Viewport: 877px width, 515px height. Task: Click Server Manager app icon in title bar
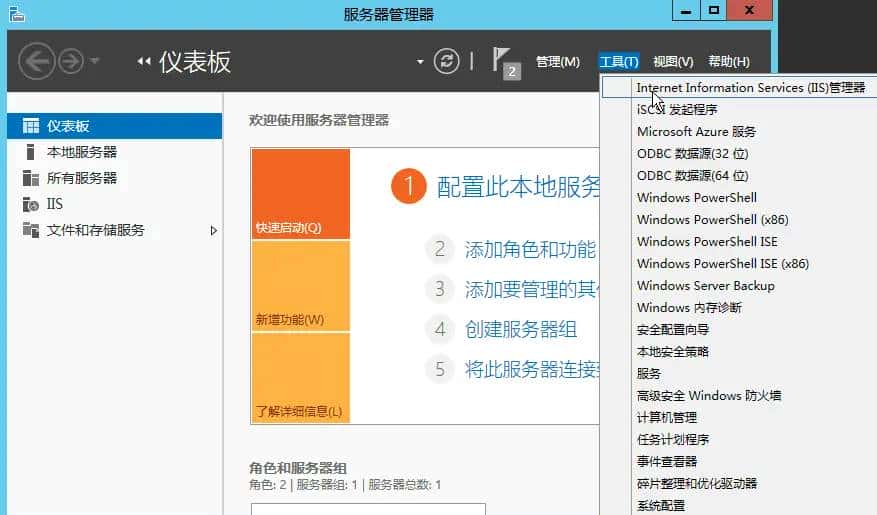[x=17, y=13]
